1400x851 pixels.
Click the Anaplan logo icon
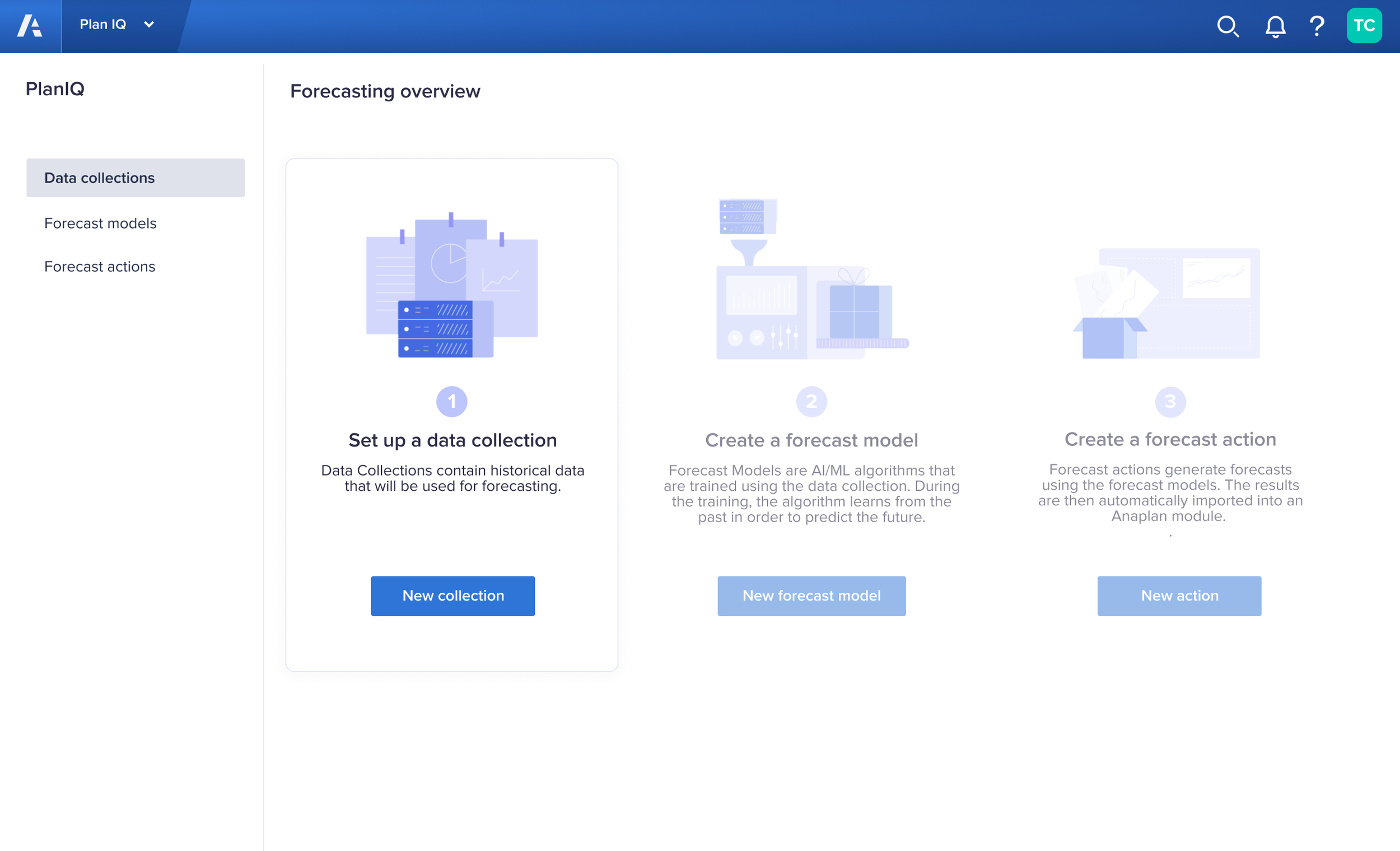tap(30, 26)
